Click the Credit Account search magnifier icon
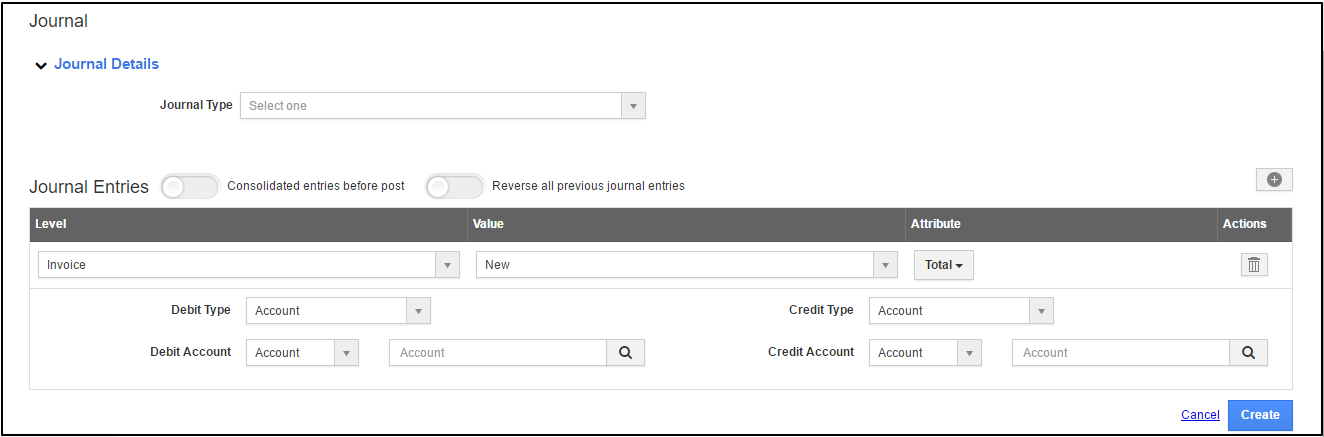This screenshot has width=1324, height=437. coord(1248,353)
